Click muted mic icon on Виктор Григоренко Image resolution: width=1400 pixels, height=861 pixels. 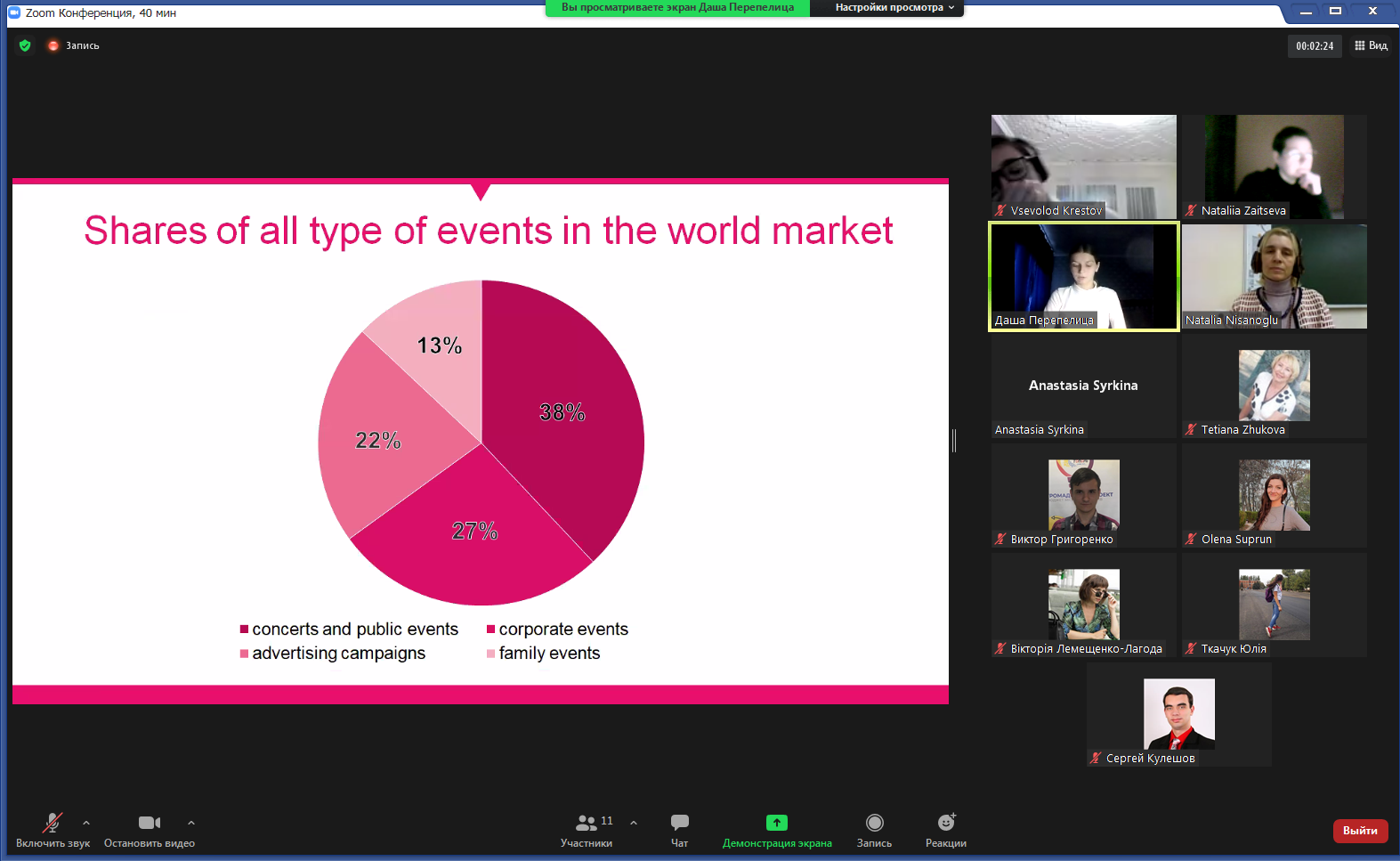pyautogui.click(x=1000, y=539)
